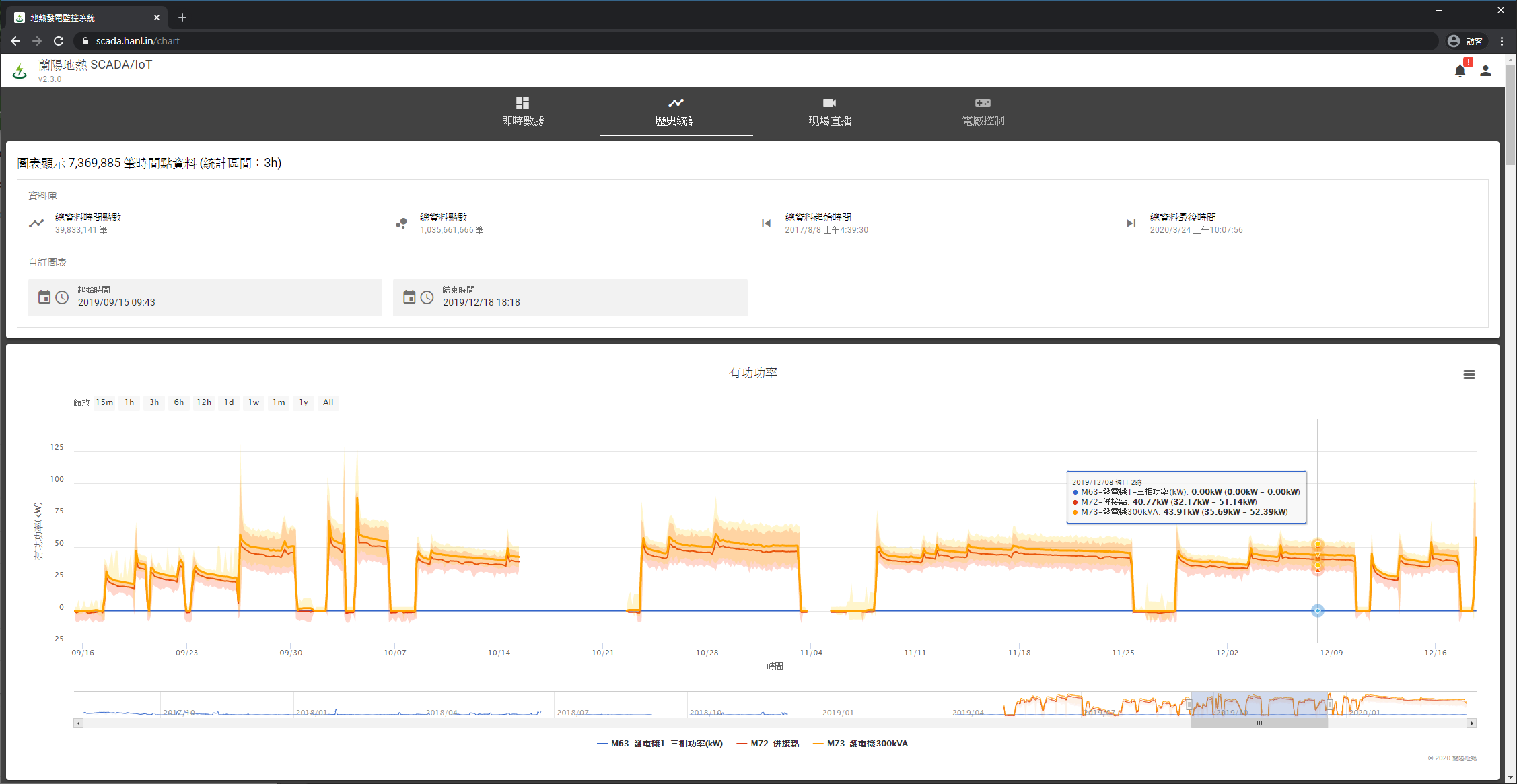
Task: Click the All zoom range button
Action: click(x=328, y=402)
